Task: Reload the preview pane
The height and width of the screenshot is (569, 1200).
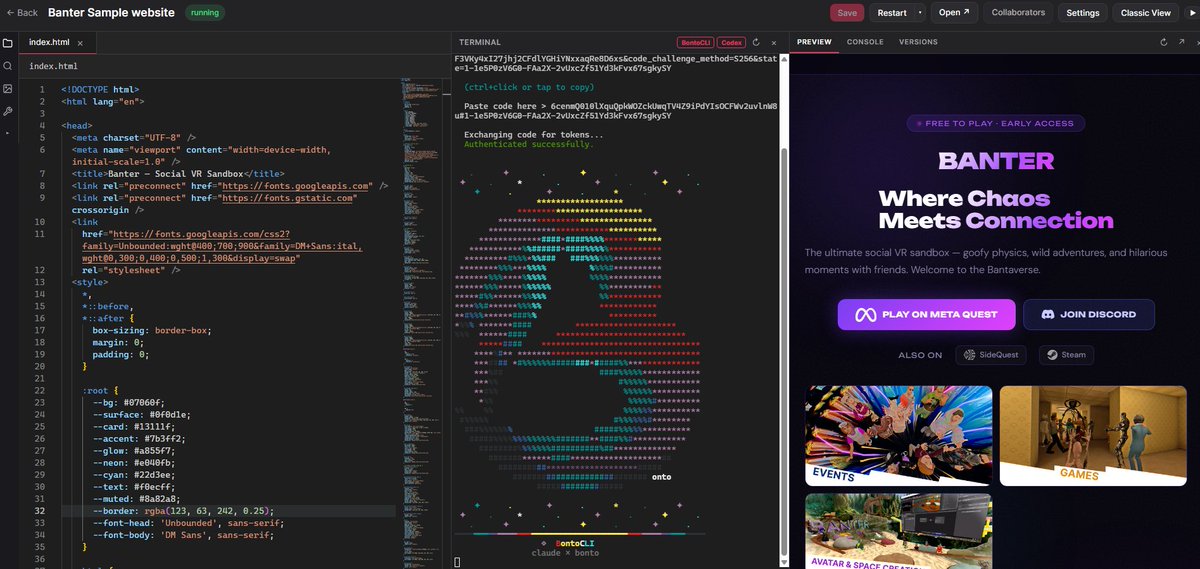Action: (1164, 42)
